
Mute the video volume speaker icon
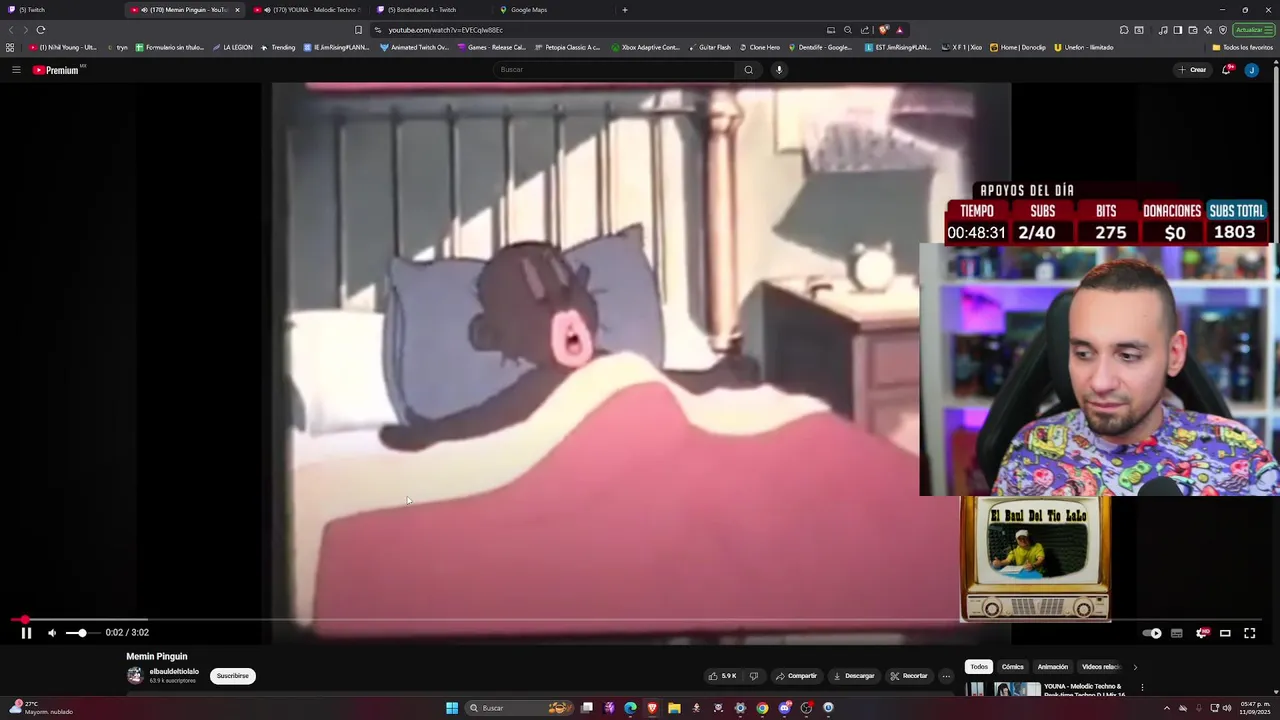52,633
